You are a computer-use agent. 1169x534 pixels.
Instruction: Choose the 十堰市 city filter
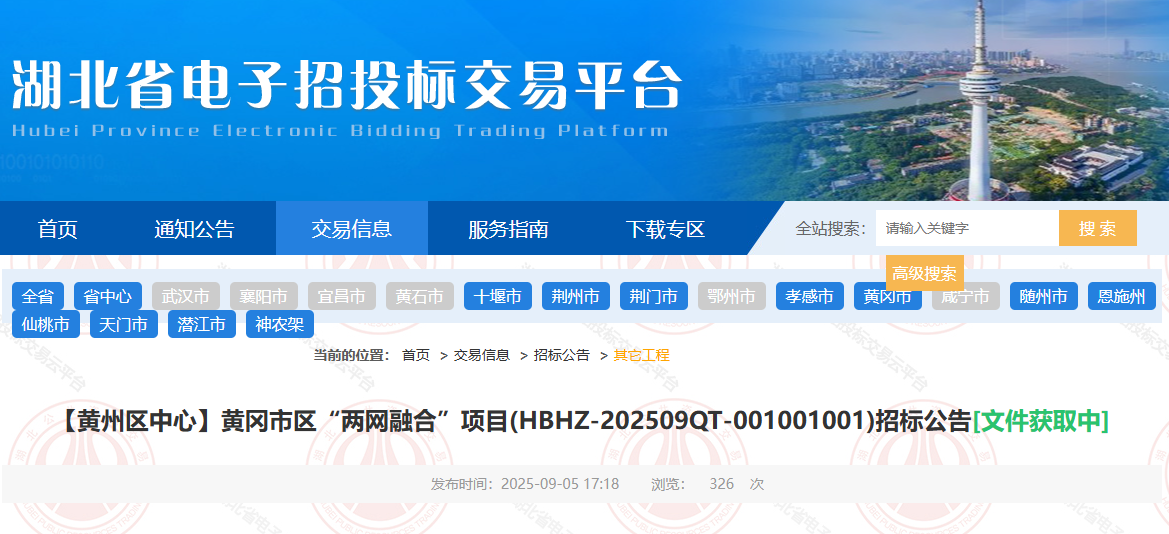coord(498,297)
